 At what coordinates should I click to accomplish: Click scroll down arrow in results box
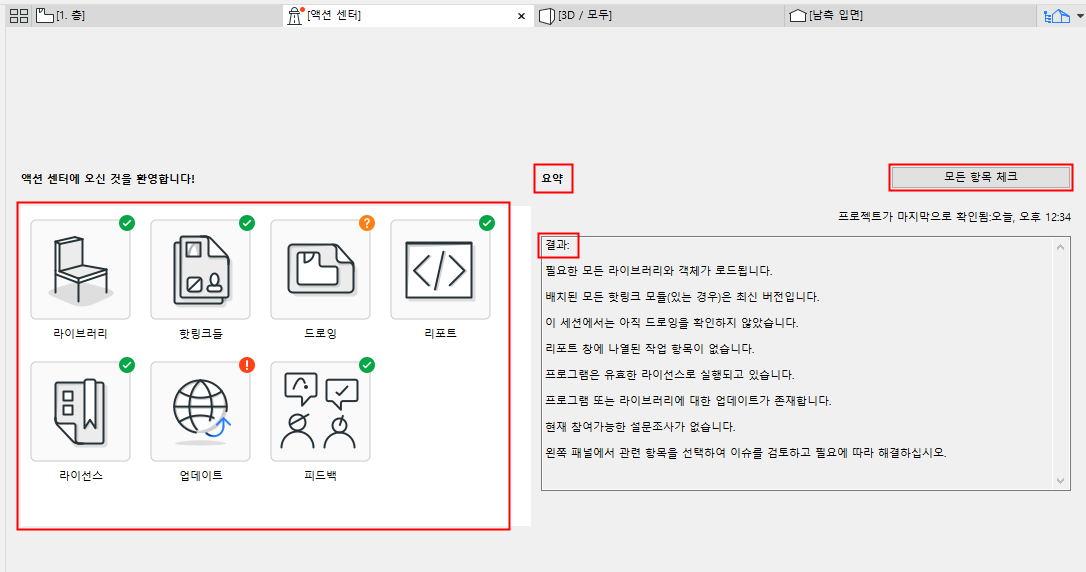pos(1060,481)
